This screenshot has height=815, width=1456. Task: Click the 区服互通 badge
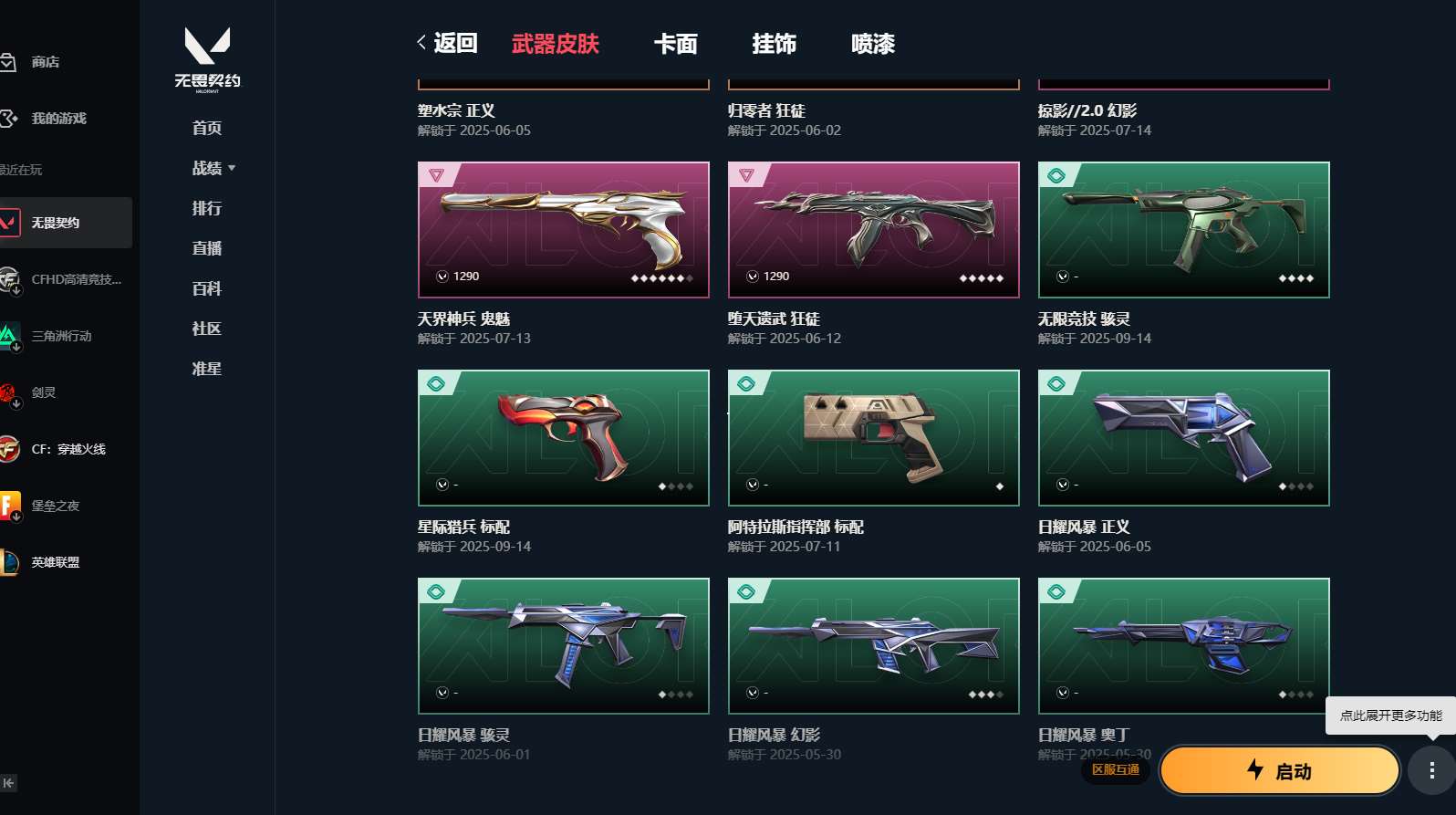click(x=1116, y=769)
